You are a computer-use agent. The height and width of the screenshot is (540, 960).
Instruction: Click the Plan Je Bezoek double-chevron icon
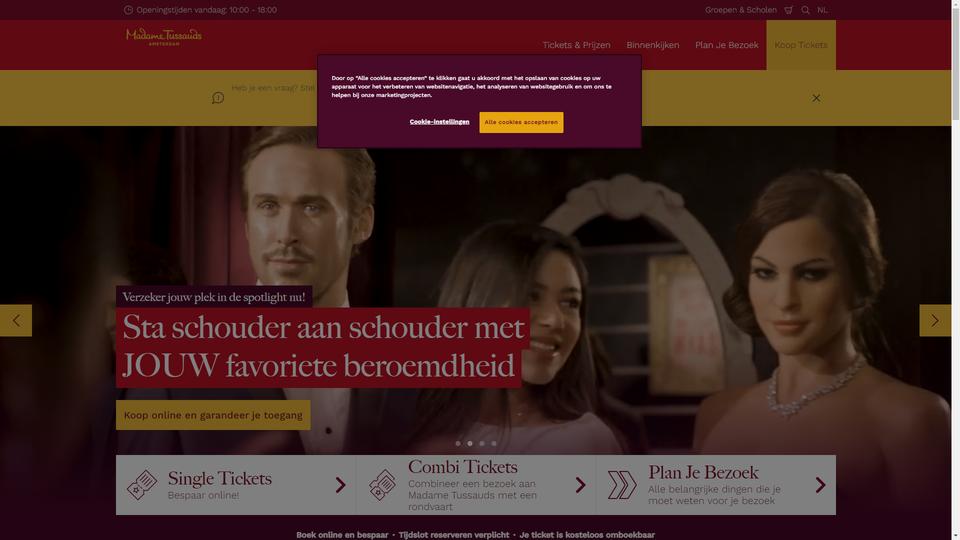622,485
